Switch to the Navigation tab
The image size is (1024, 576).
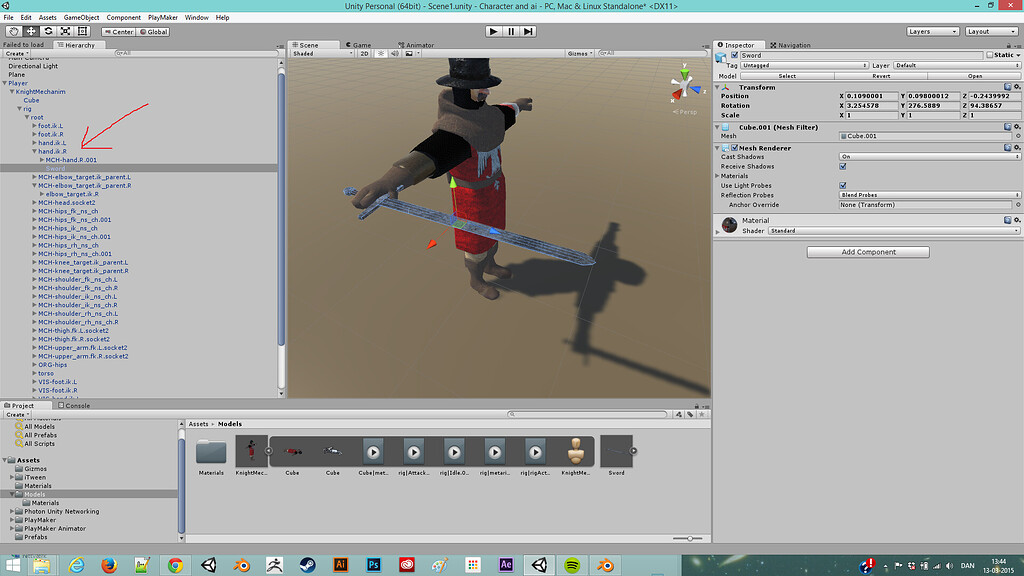789,44
